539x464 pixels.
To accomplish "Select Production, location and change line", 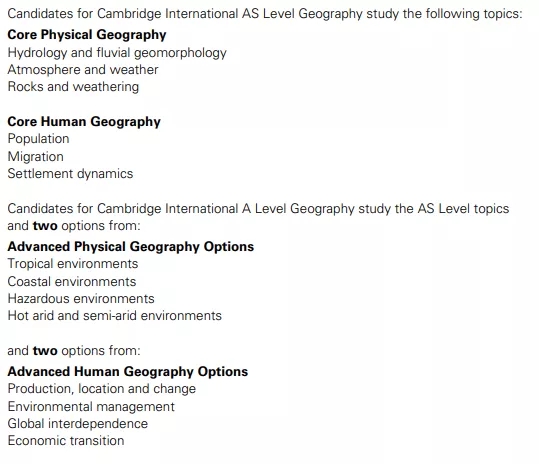I will point(102,389).
